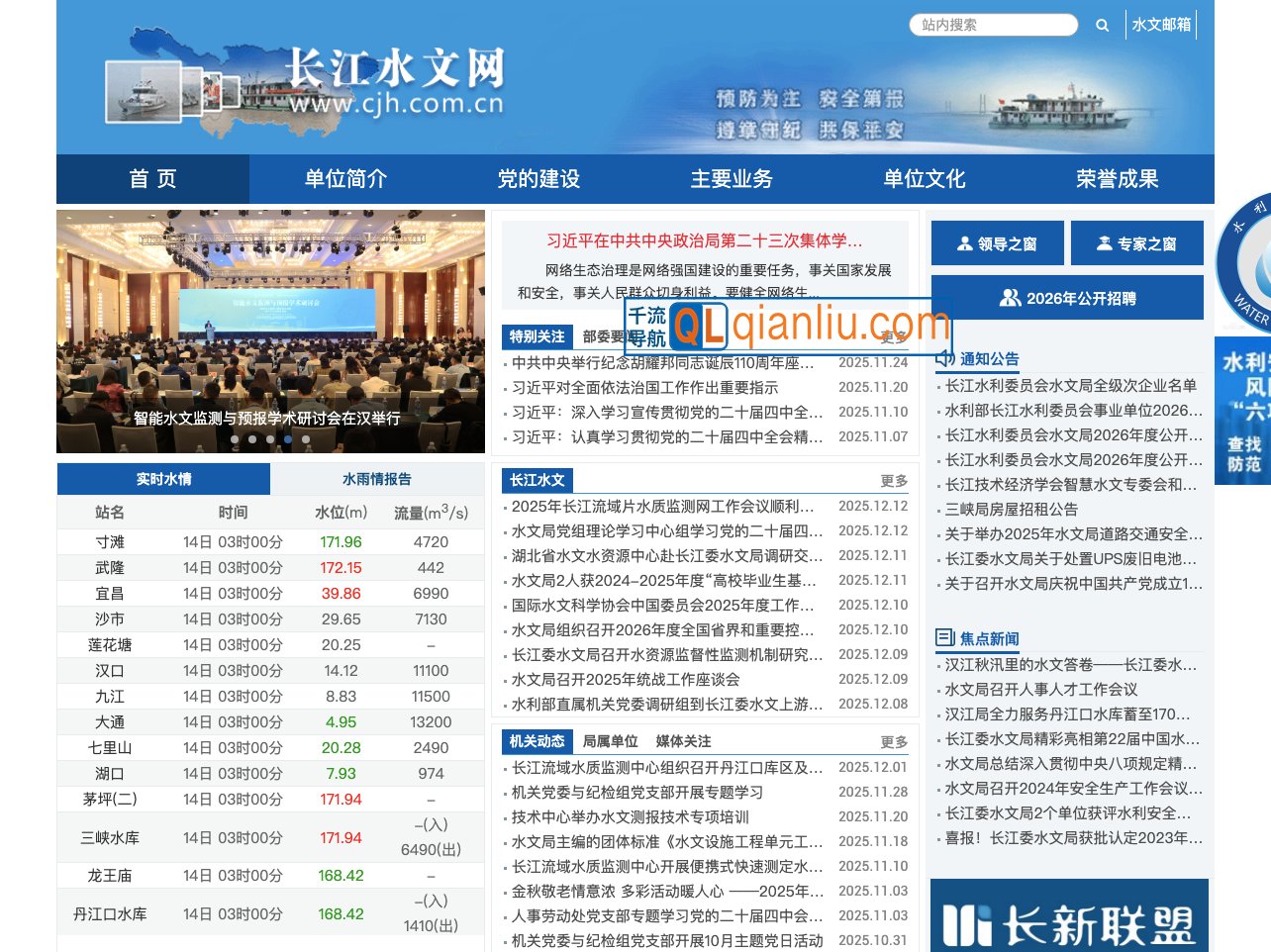1271x952 pixels.
Task: Click the 通知公告 speaker icon
Action: [945, 358]
